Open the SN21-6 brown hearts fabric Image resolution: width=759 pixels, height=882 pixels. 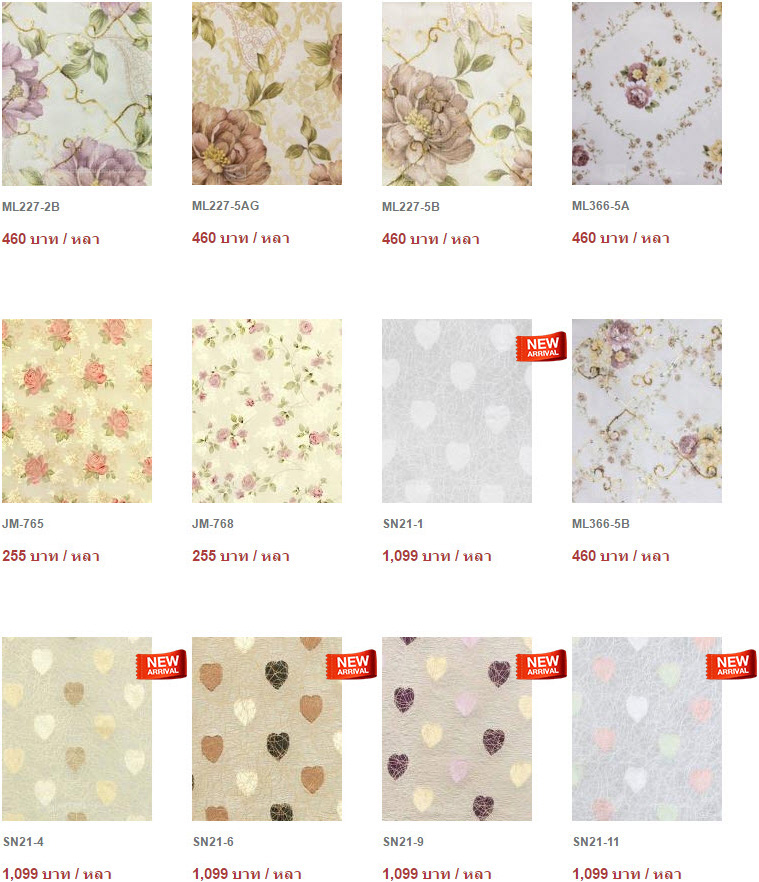[267, 728]
